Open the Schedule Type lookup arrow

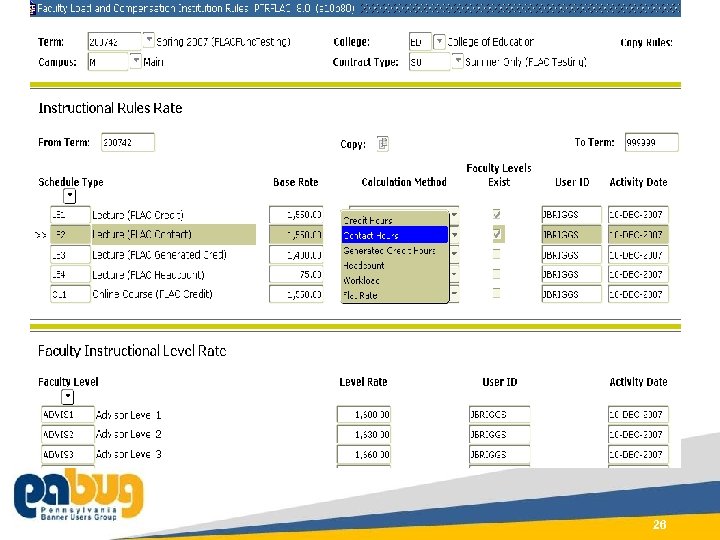tap(69, 196)
